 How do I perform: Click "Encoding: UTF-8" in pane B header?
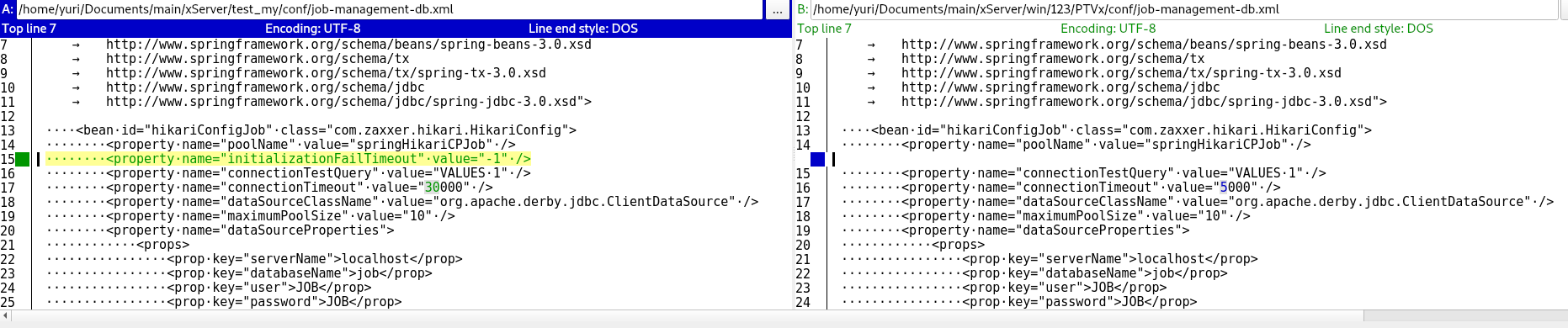[1108, 29]
